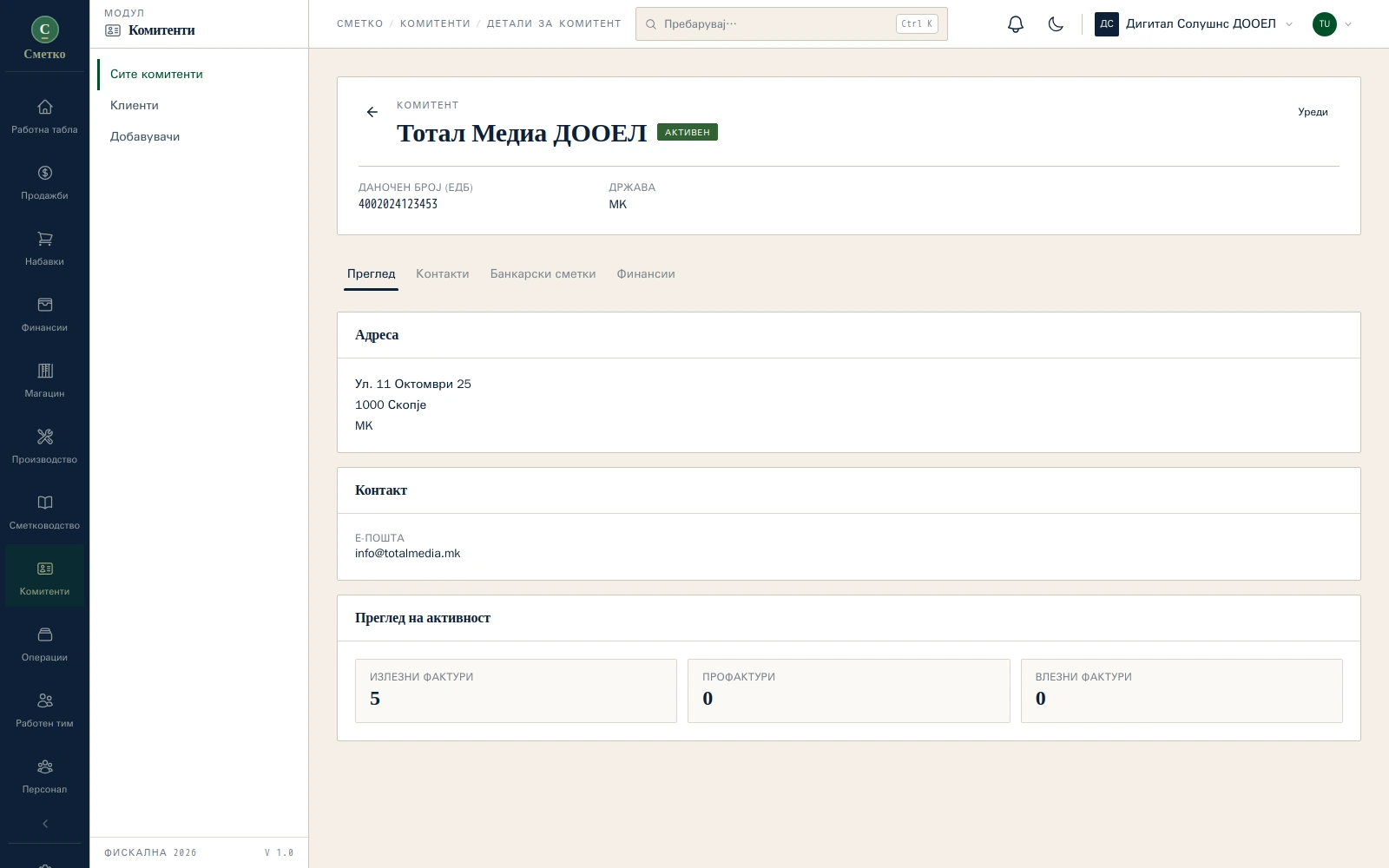1389x868 pixels.
Task: Open the TU user menu
Action: coord(1333,24)
